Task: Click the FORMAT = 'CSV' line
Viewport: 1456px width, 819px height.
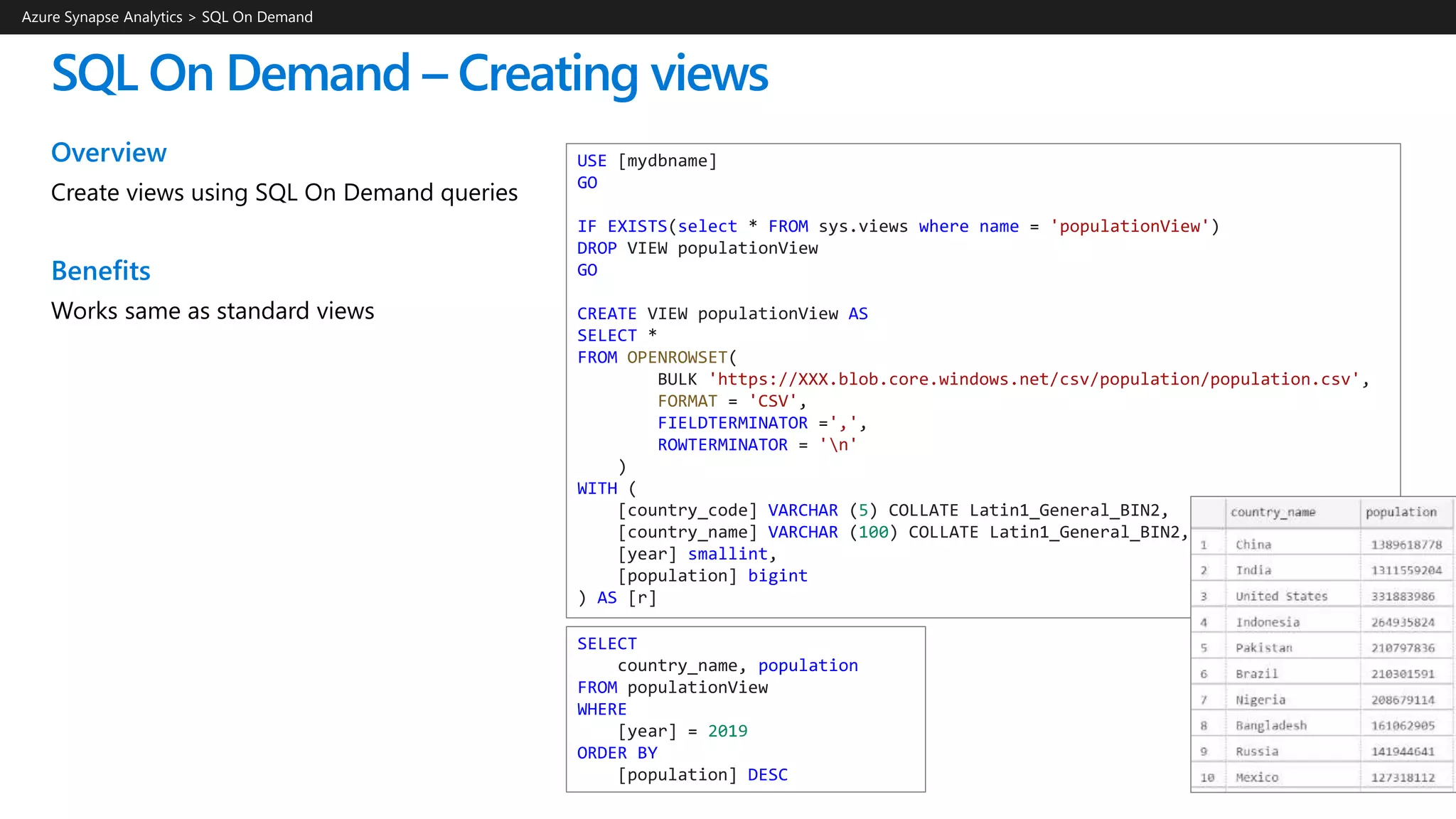Action: (732, 402)
